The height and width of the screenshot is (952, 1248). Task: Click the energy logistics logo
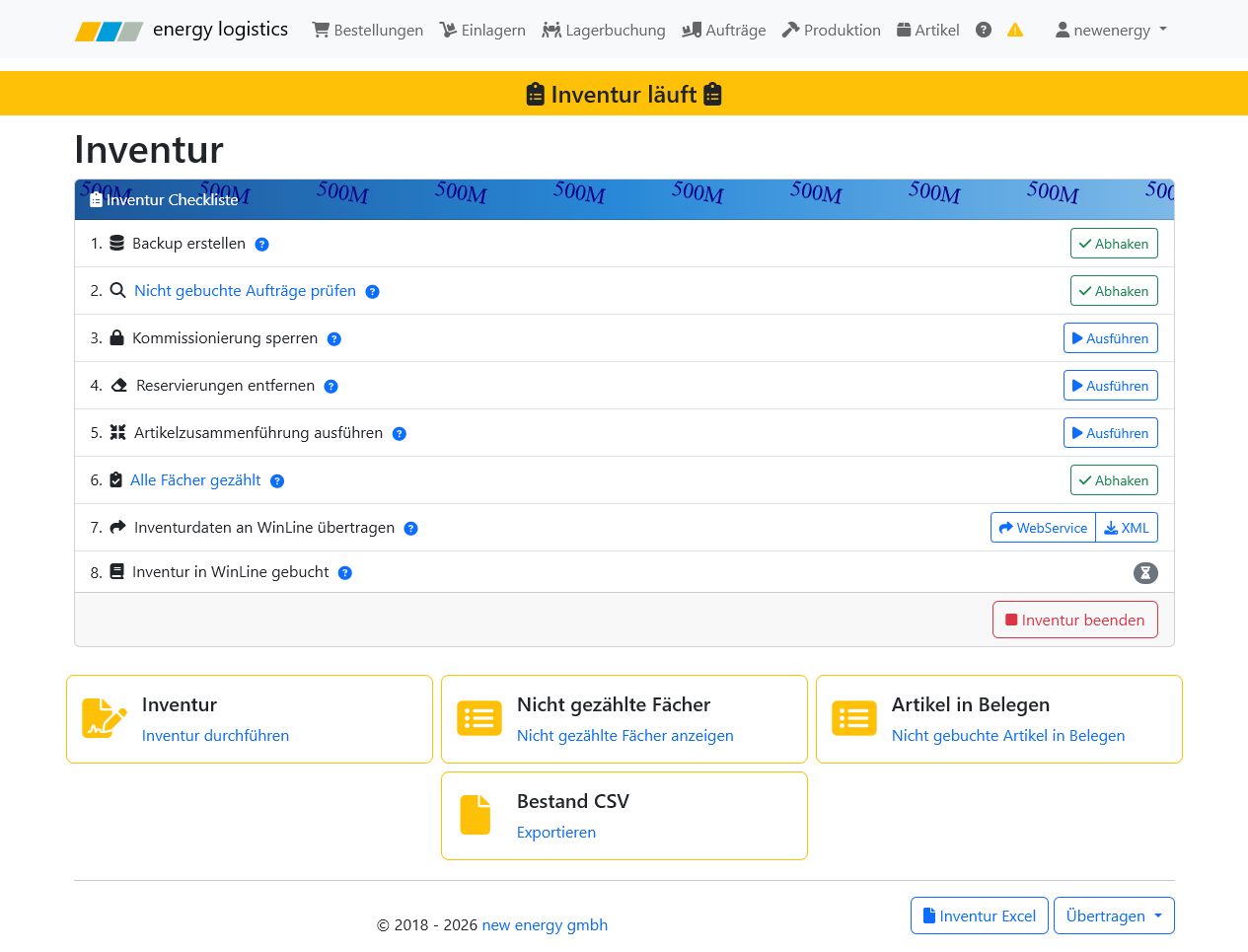pyautogui.click(x=182, y=30)
